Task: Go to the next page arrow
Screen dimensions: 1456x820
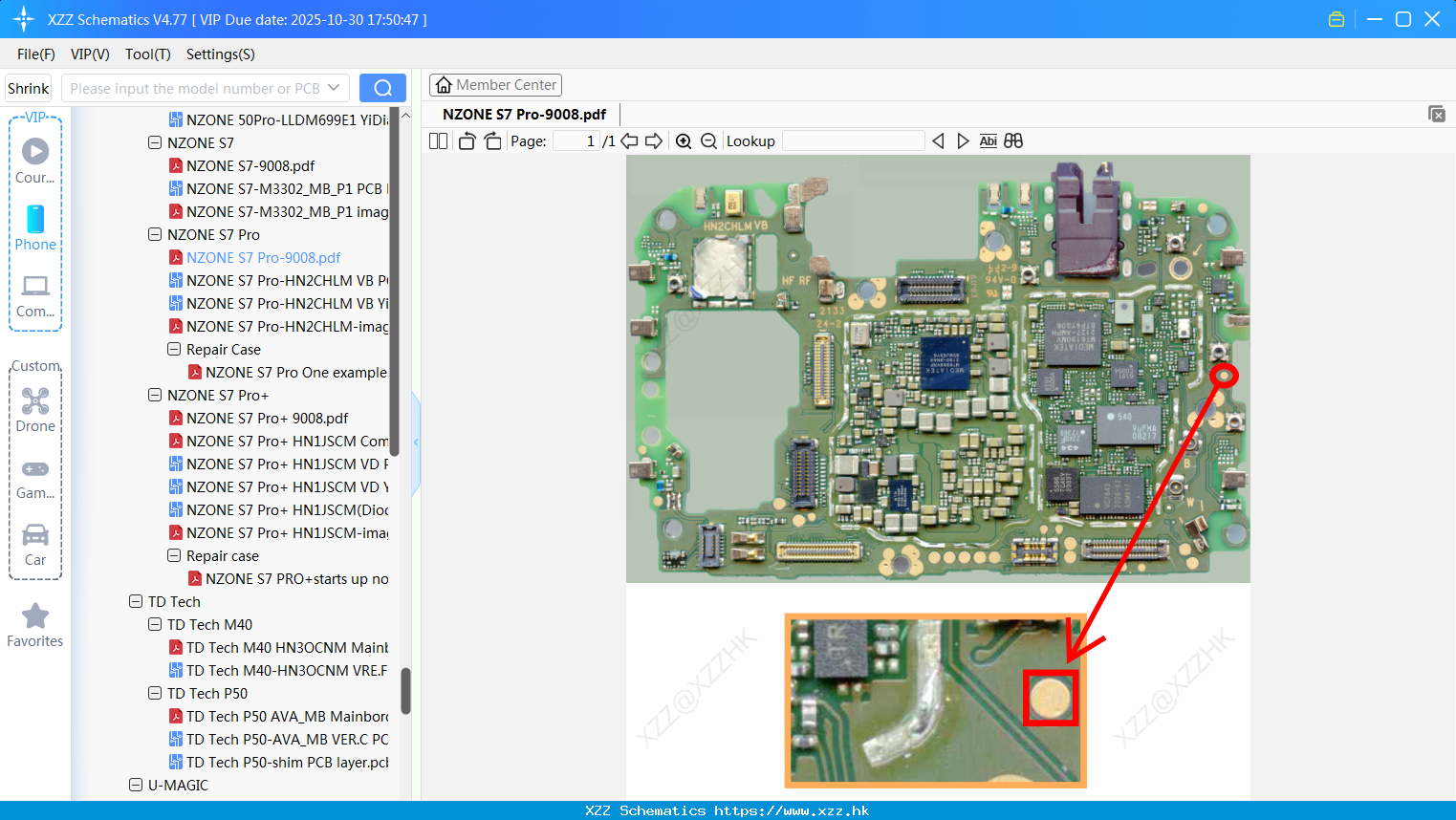Action: coord(654,141)
